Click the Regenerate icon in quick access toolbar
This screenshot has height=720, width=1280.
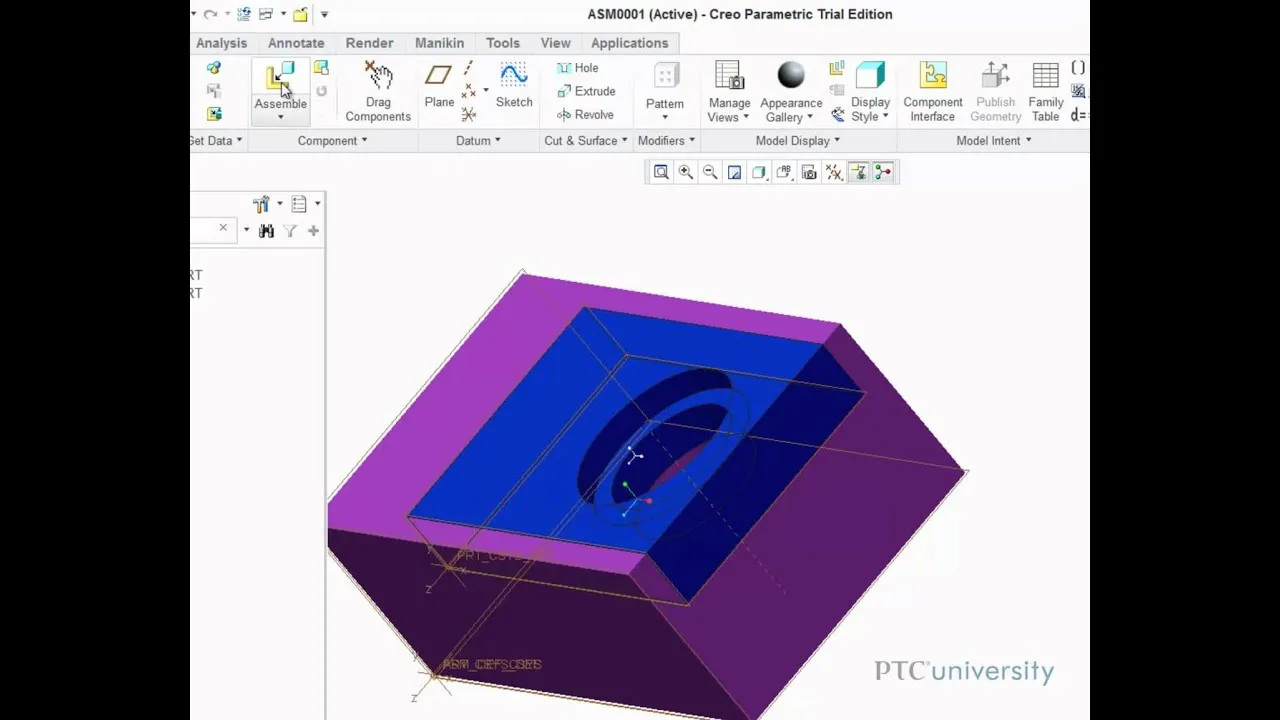[x=243, y=14]
